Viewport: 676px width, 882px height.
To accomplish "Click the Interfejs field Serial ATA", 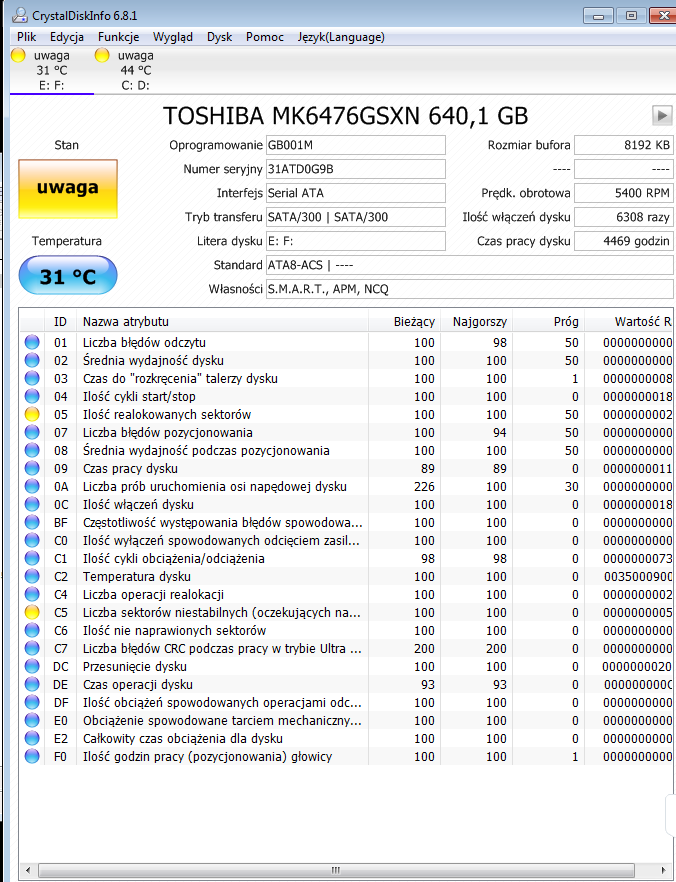I will 355,193.
